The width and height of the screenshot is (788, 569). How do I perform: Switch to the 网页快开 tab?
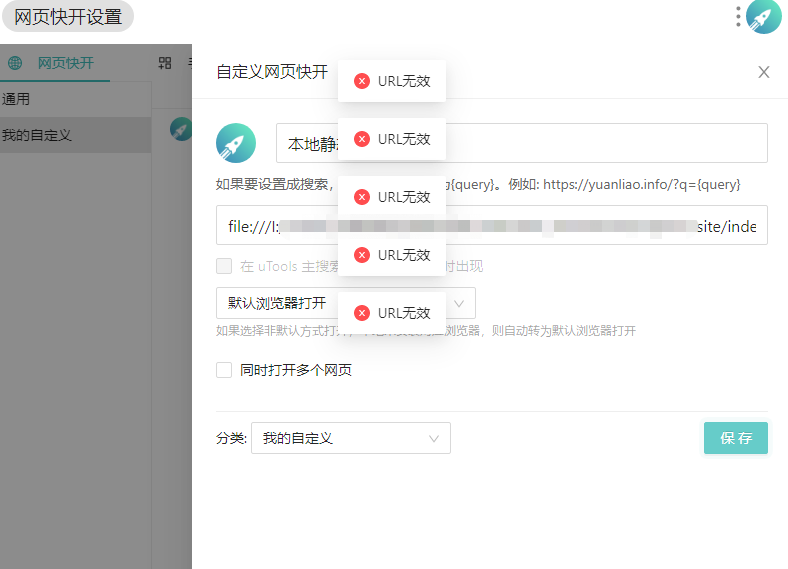click(x=55, y=63)
